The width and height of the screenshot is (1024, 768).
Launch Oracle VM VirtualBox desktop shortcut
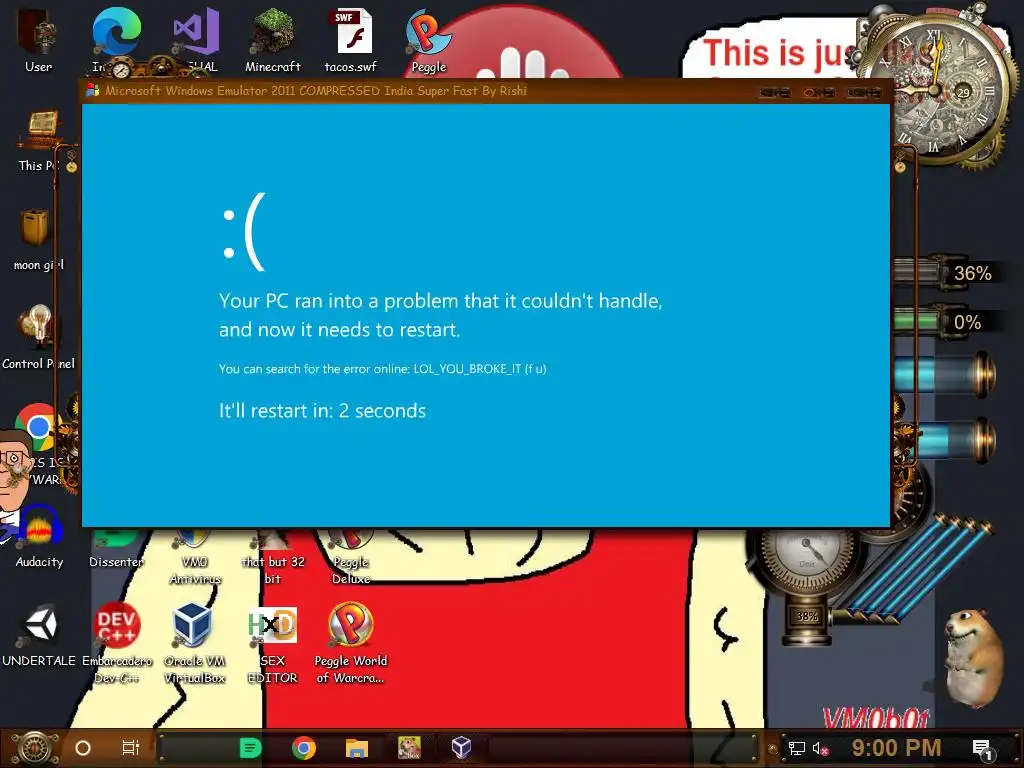click(194, 643)
